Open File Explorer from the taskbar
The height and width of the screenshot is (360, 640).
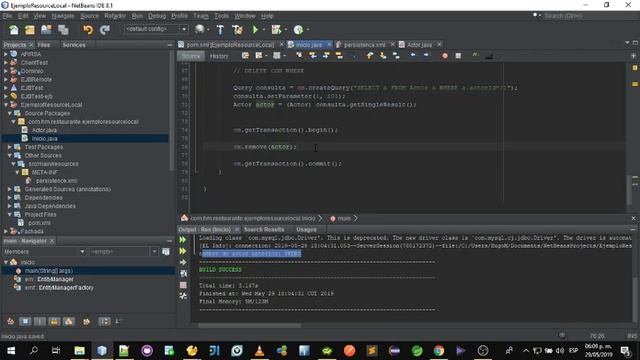[x=80, y=351]
